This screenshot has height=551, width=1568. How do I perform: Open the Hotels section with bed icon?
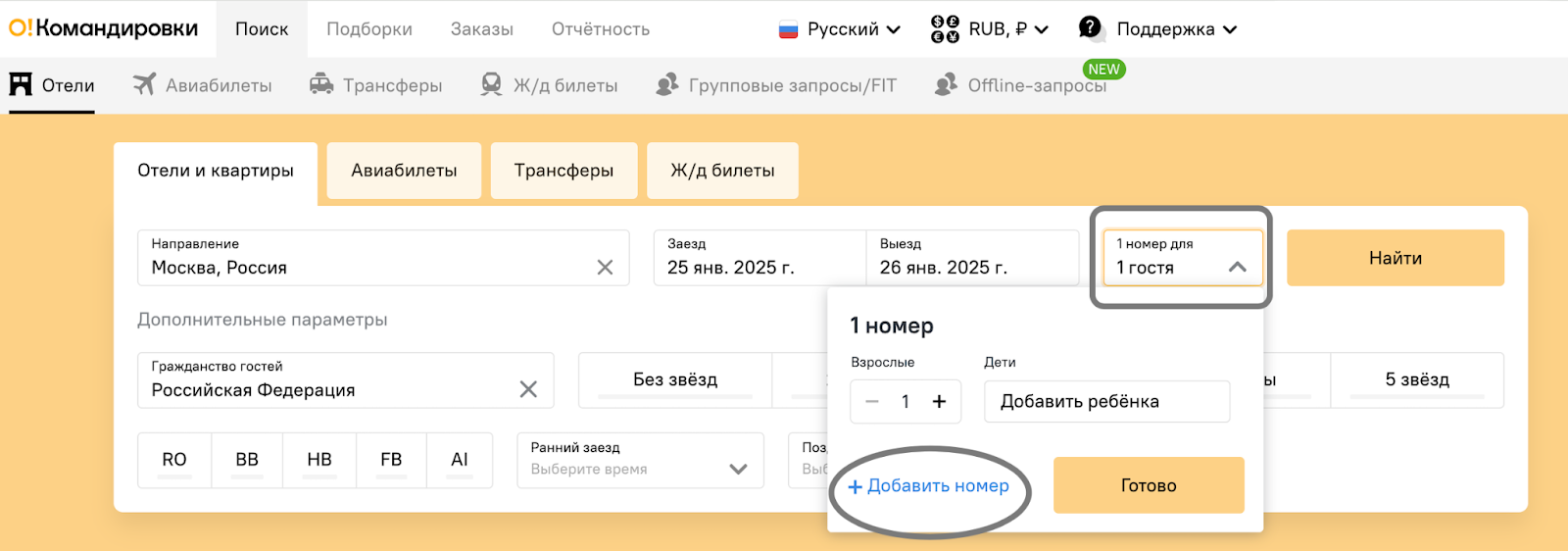point(52,85)
